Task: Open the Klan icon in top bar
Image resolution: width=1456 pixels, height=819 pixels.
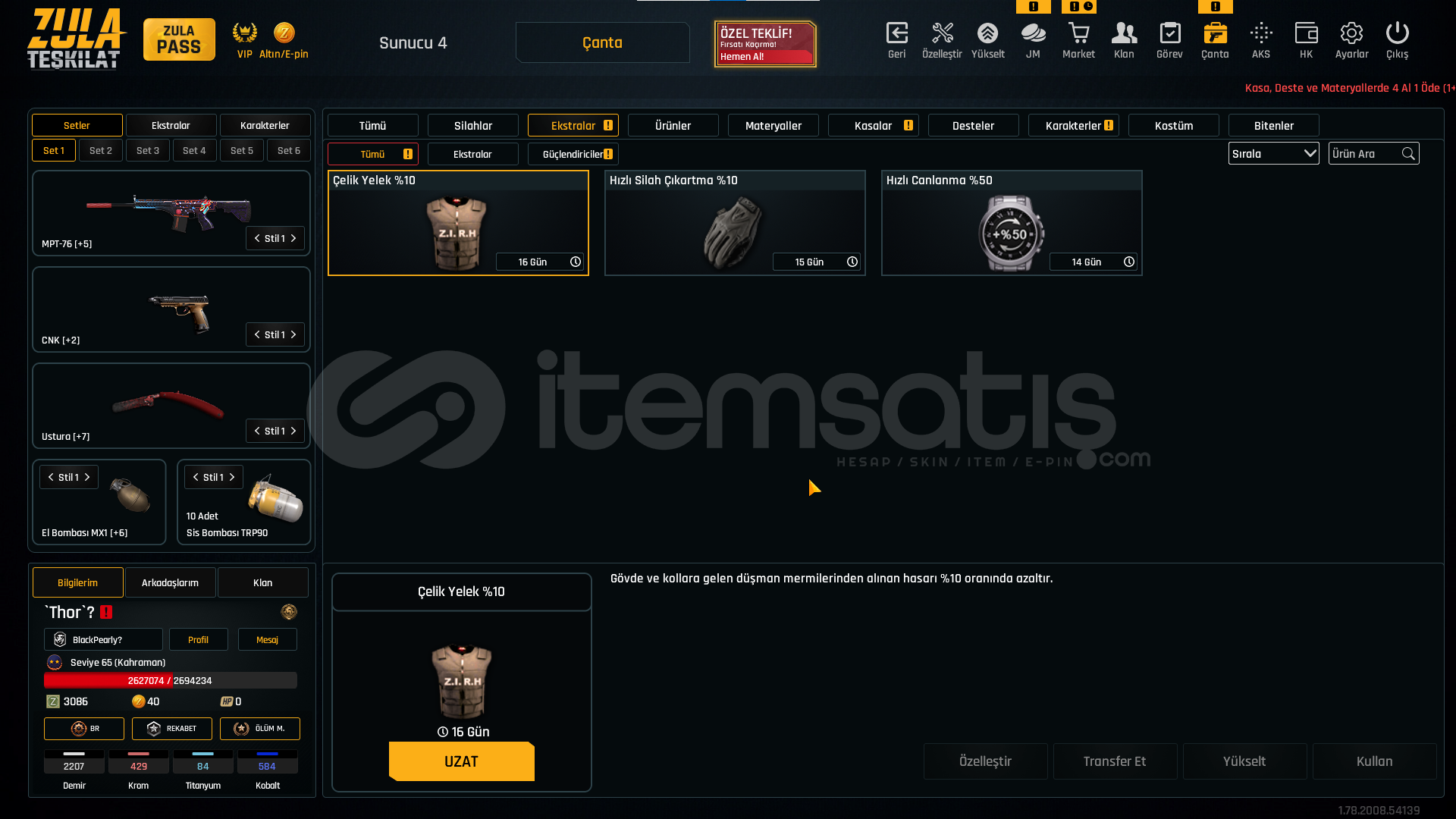Action: tap(1124, 33)
